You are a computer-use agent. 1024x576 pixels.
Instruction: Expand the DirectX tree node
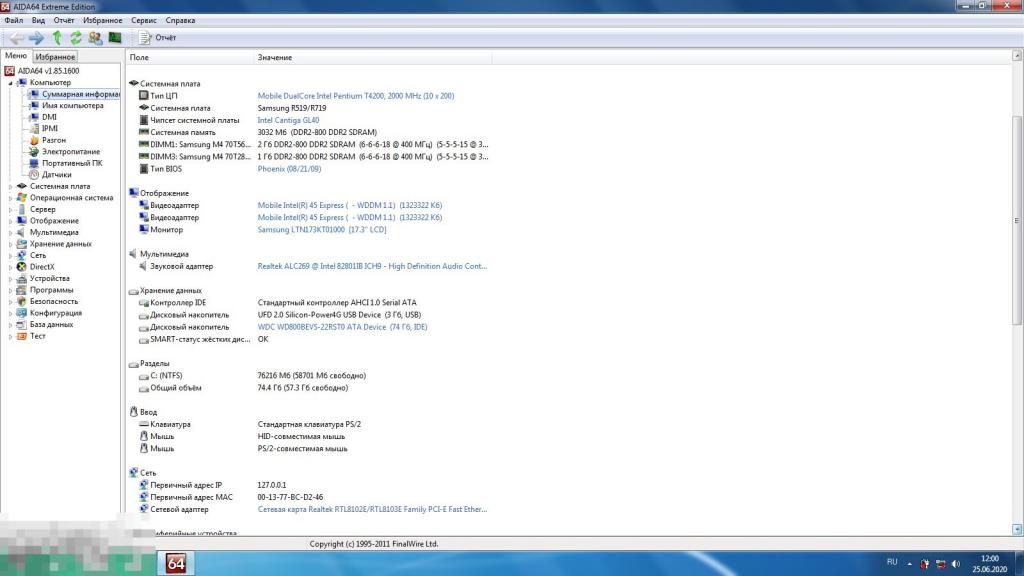coord(10,267)
